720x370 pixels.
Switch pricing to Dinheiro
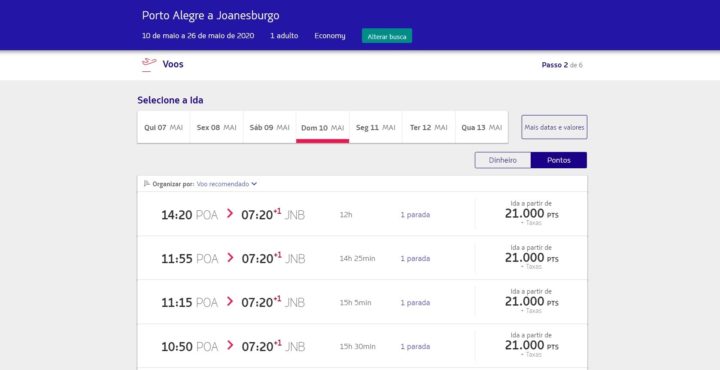[x=502, y=160]
